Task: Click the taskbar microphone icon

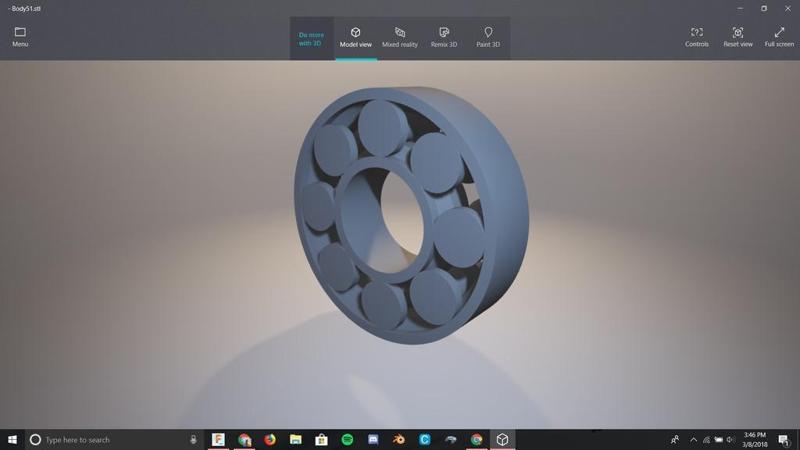Action: (193, 439)
